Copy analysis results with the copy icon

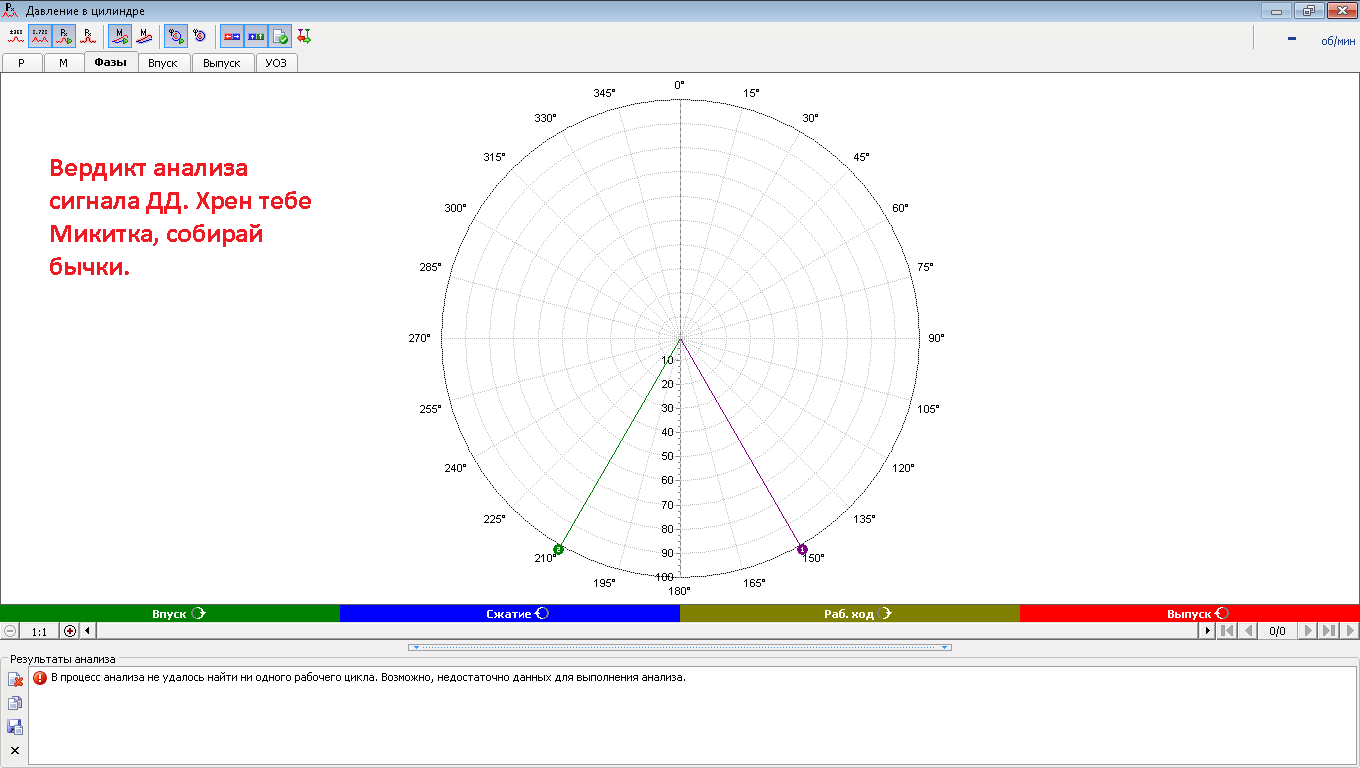pos(15,703)
